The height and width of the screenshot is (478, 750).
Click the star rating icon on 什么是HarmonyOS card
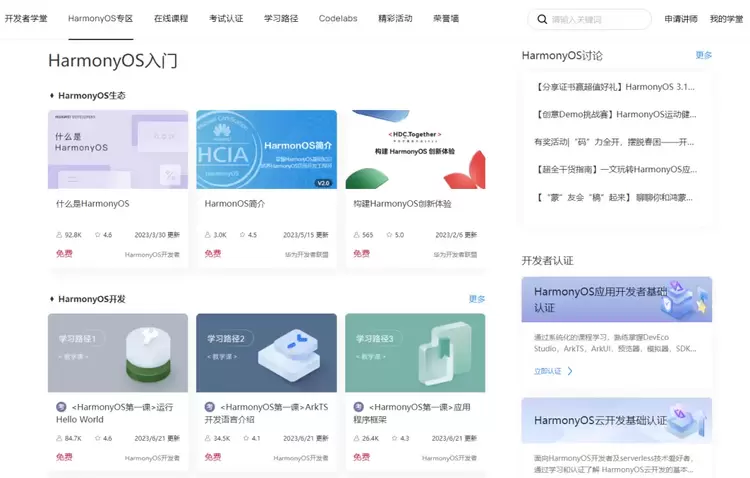click(x=97, y=235)
